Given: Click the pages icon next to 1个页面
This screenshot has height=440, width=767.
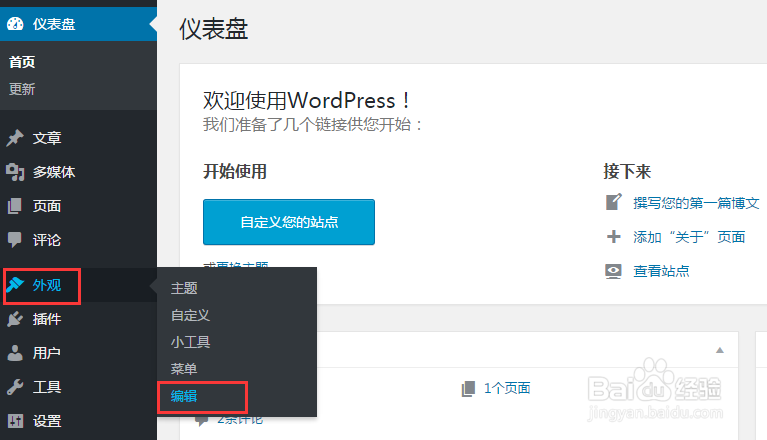Looking at the screenshot, I should (x=468, y=389).
